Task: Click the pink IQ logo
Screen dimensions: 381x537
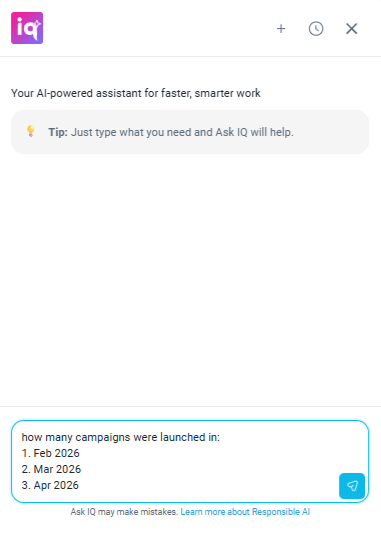Action: click(x=27, y=28)
